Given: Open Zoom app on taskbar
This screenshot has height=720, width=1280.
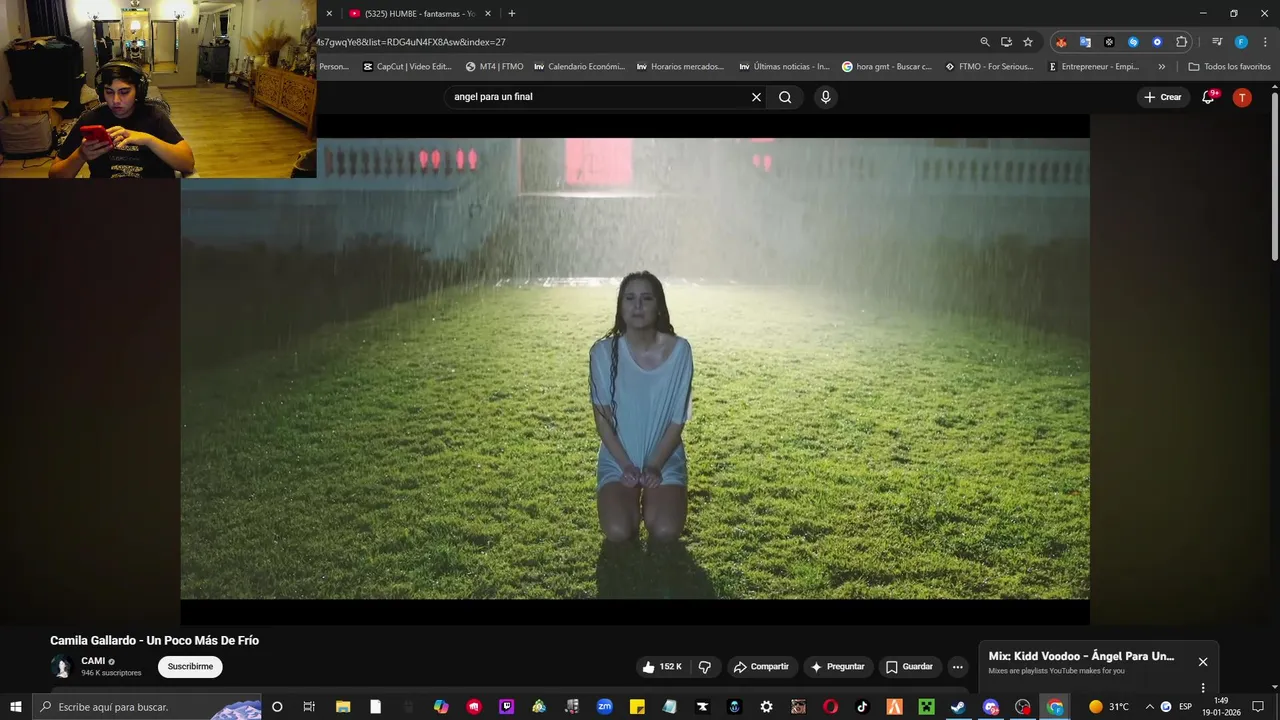Looking at the screenshot, I should pyautogui.click(x=604, y=707).
